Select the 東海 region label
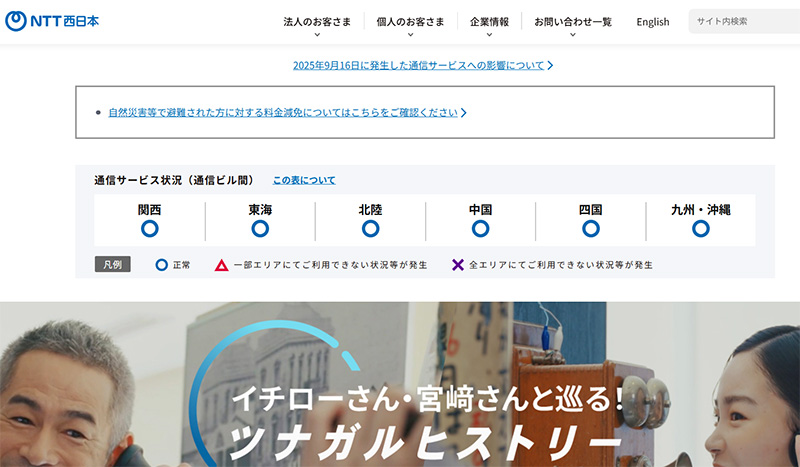800x467 pixels. tap(260, 210)
